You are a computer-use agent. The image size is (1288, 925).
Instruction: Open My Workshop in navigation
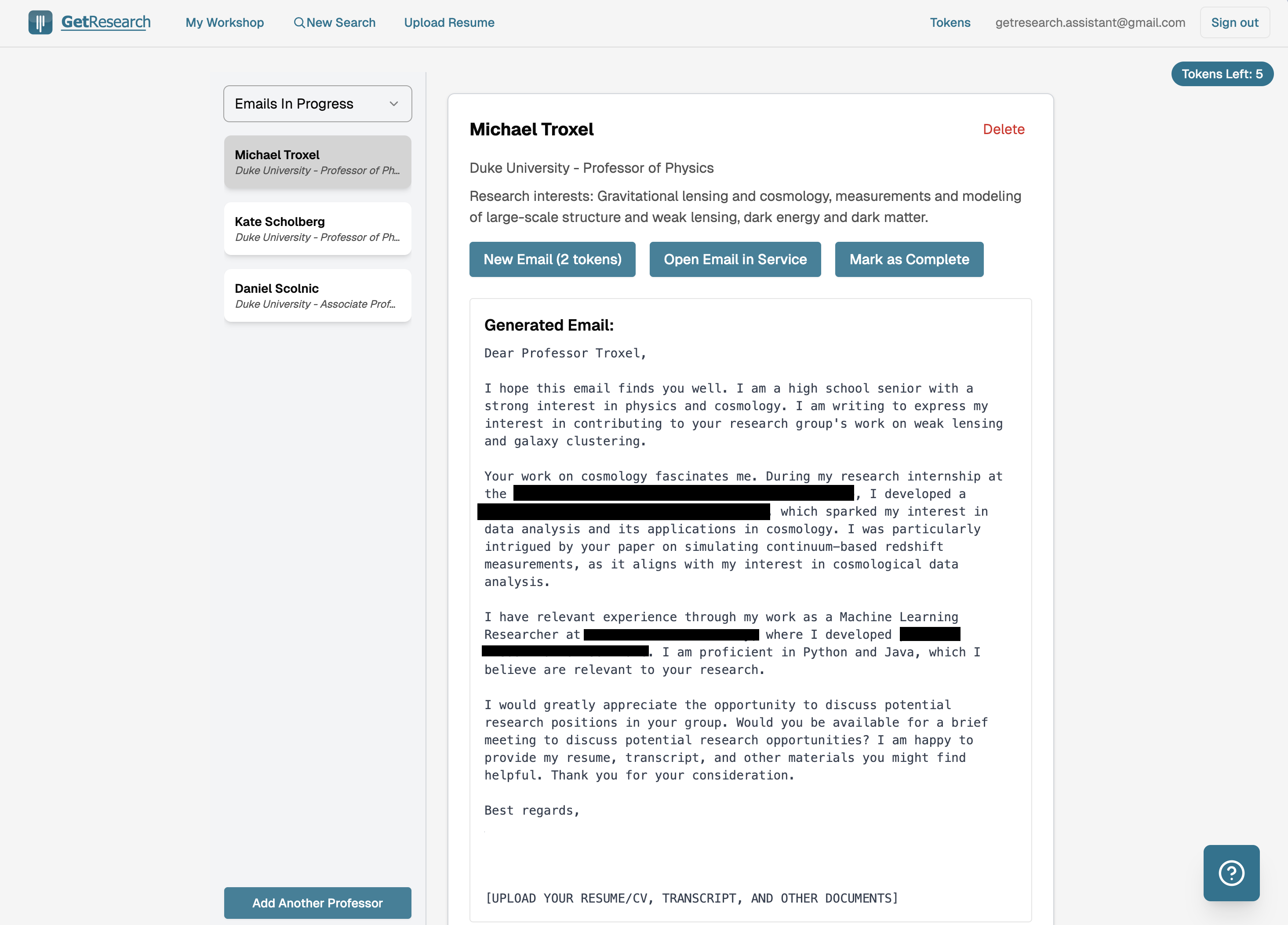224,23
